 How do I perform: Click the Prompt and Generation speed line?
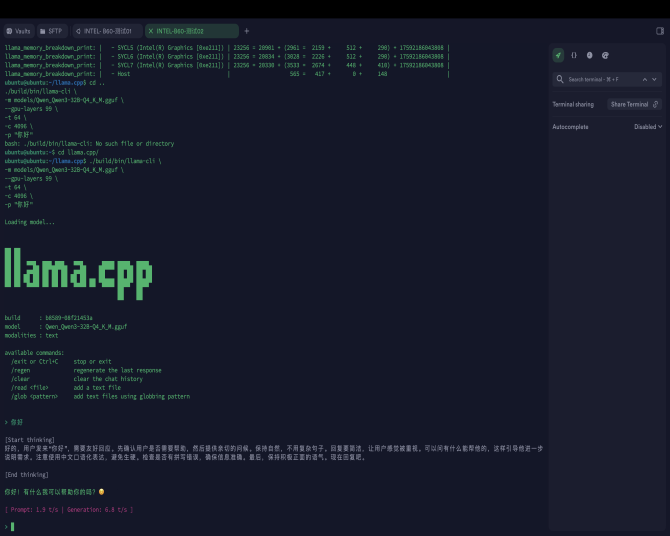[x=69, y=509]
